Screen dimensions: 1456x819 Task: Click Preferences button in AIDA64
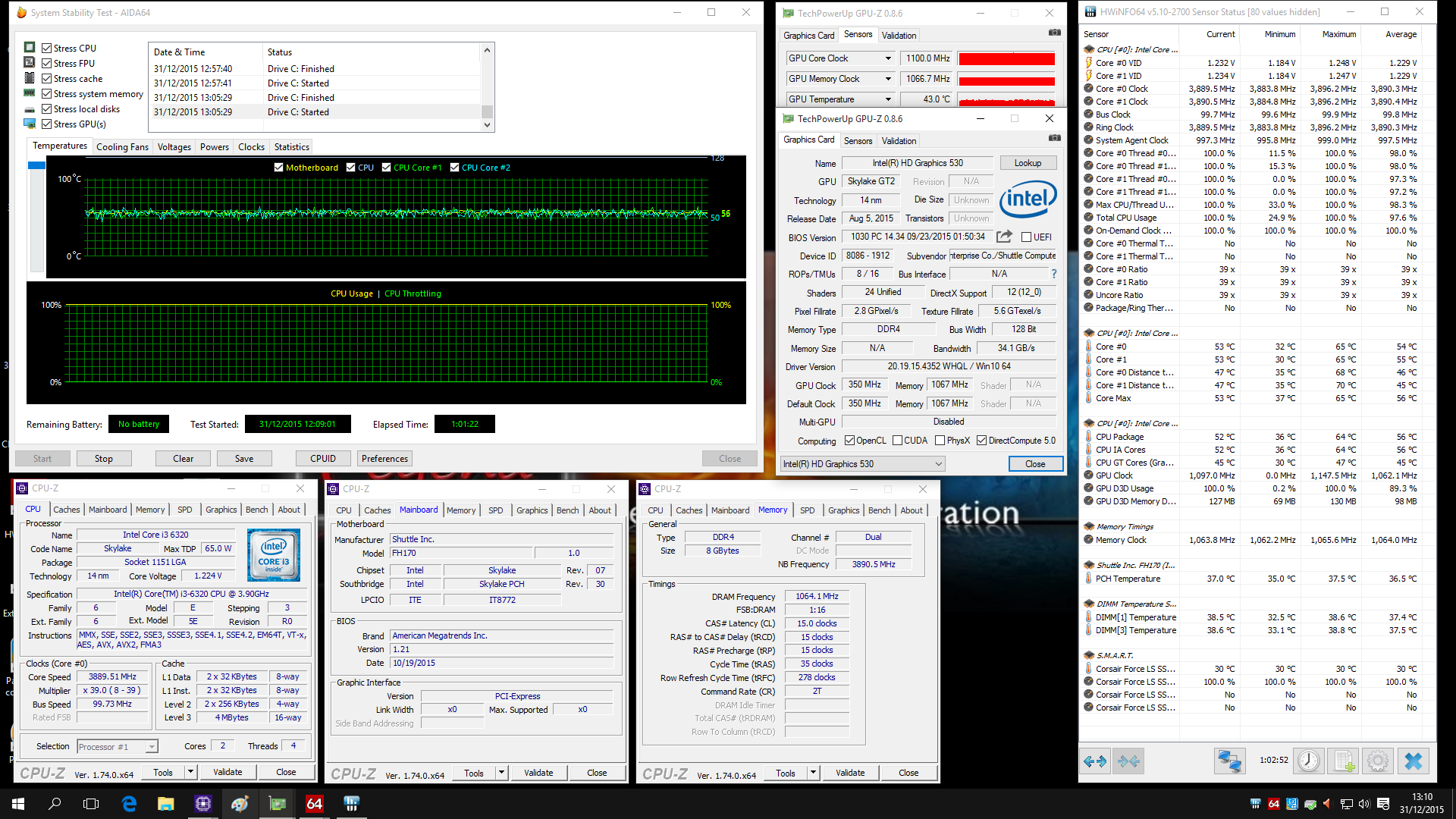pyautogui.click(x=384, y=459)
